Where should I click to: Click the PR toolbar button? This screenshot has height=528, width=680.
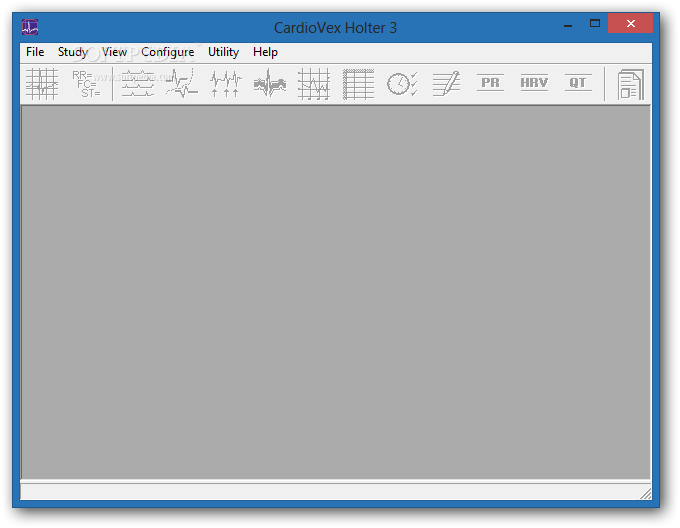490,82
